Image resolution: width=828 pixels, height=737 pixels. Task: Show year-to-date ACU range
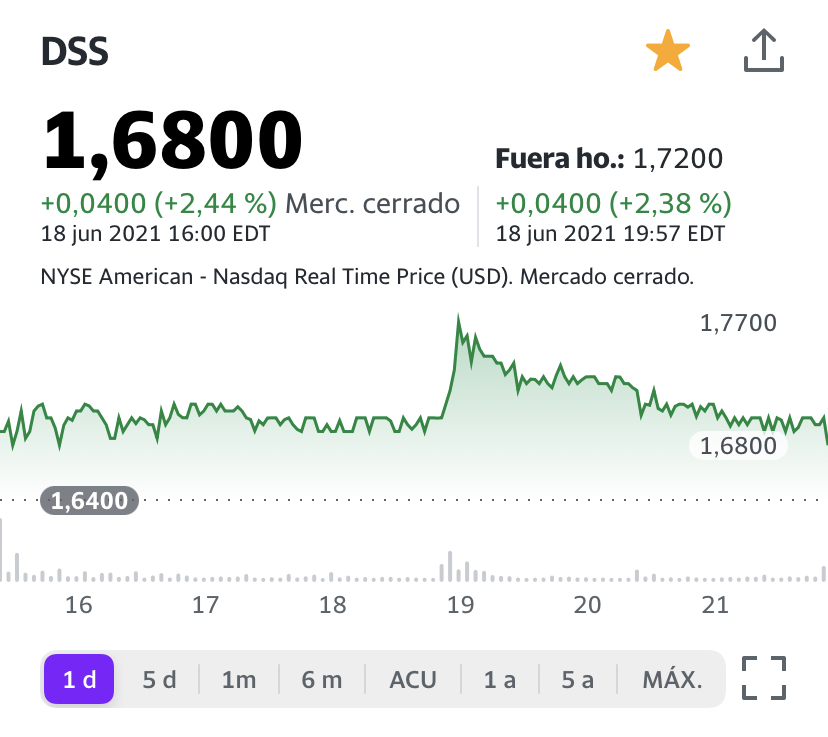click(413, 679)
